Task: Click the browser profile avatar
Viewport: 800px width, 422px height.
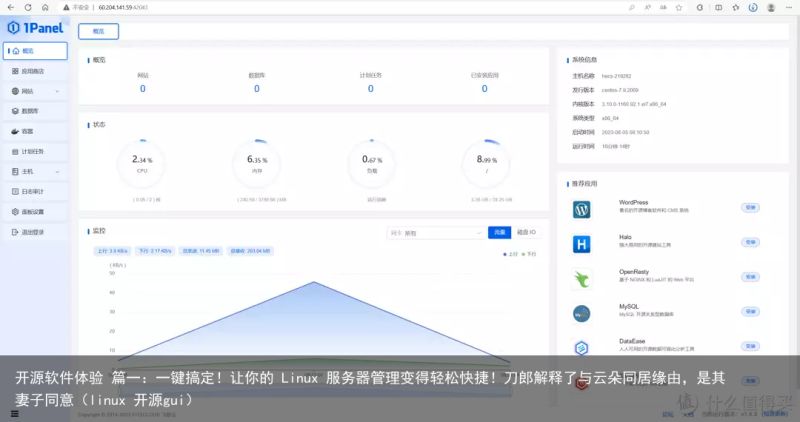Action: tap(771, 8)
